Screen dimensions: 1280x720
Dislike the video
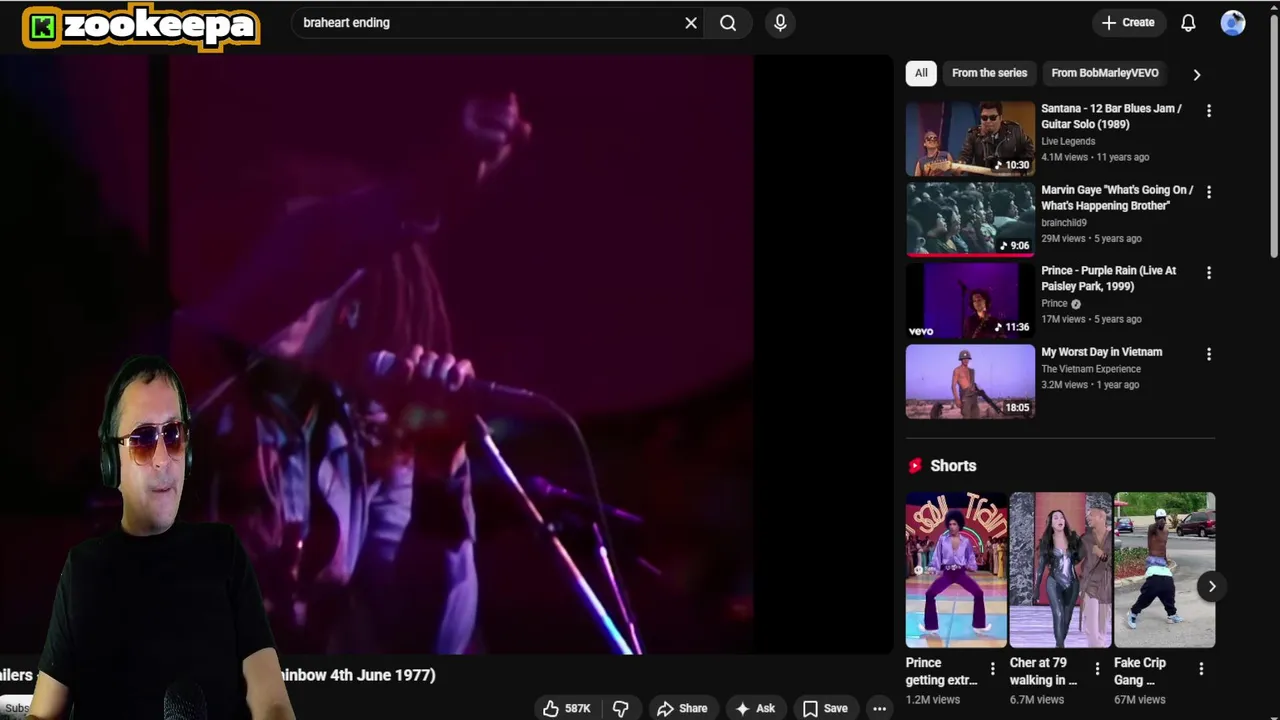click(620, 708)
